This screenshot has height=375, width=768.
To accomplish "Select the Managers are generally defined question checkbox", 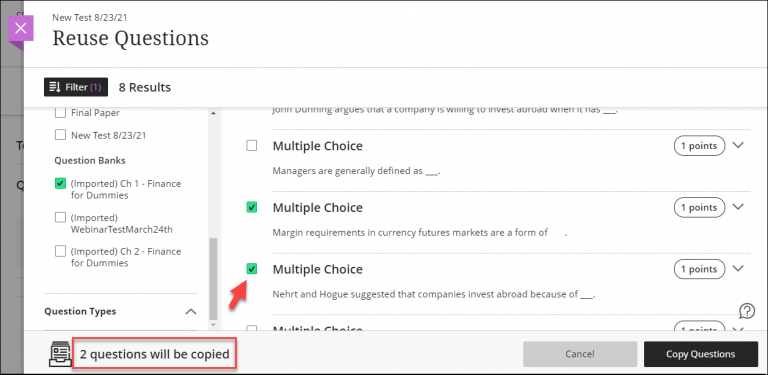I will click(251, 145).
